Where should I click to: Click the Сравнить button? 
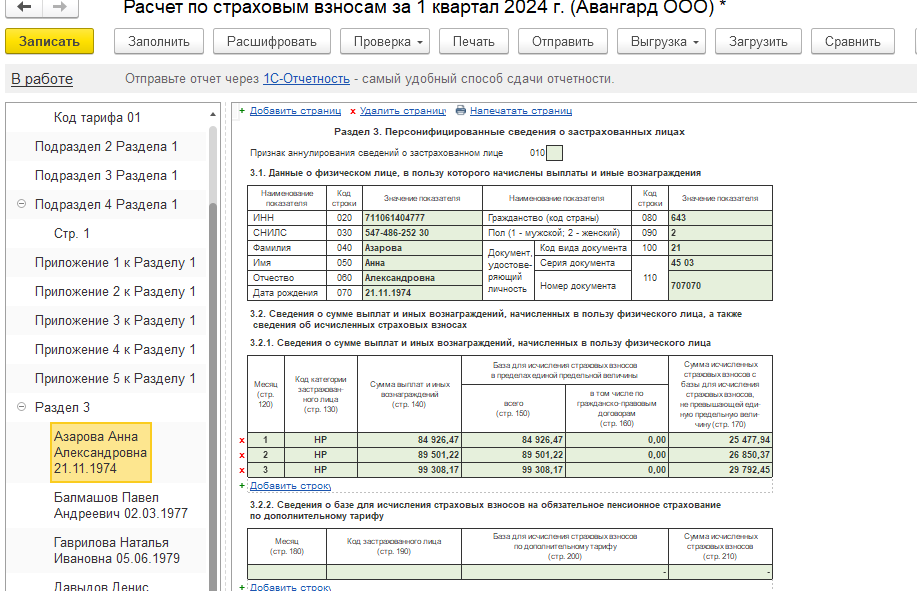point(853,42)
